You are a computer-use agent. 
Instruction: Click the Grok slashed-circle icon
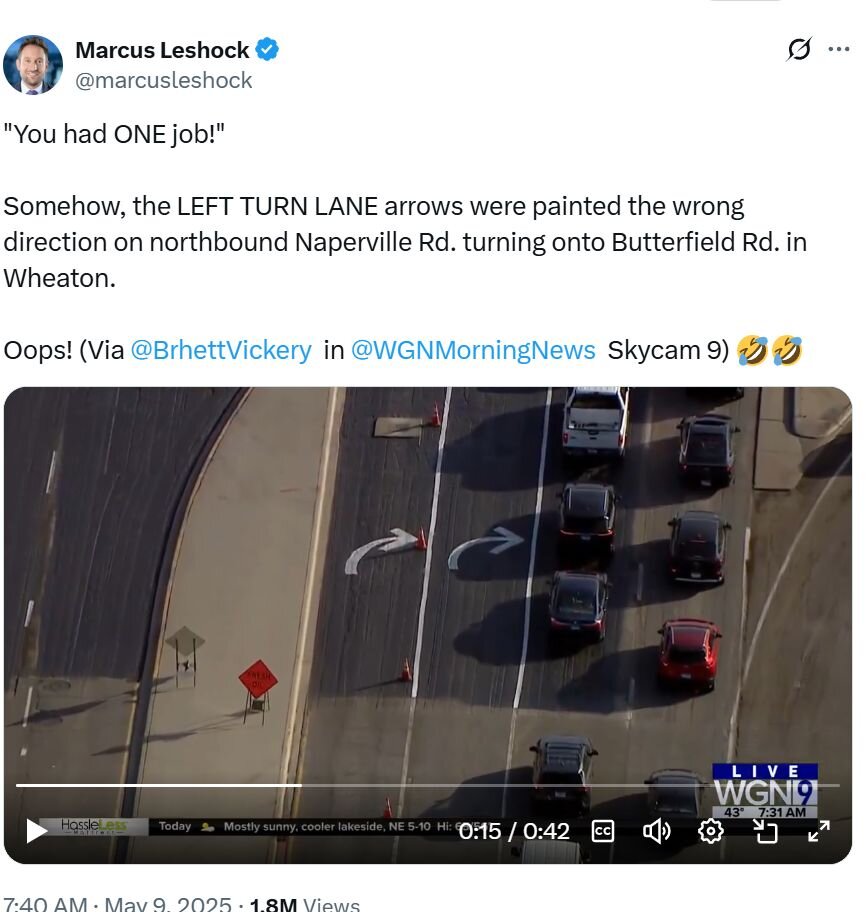799,49
